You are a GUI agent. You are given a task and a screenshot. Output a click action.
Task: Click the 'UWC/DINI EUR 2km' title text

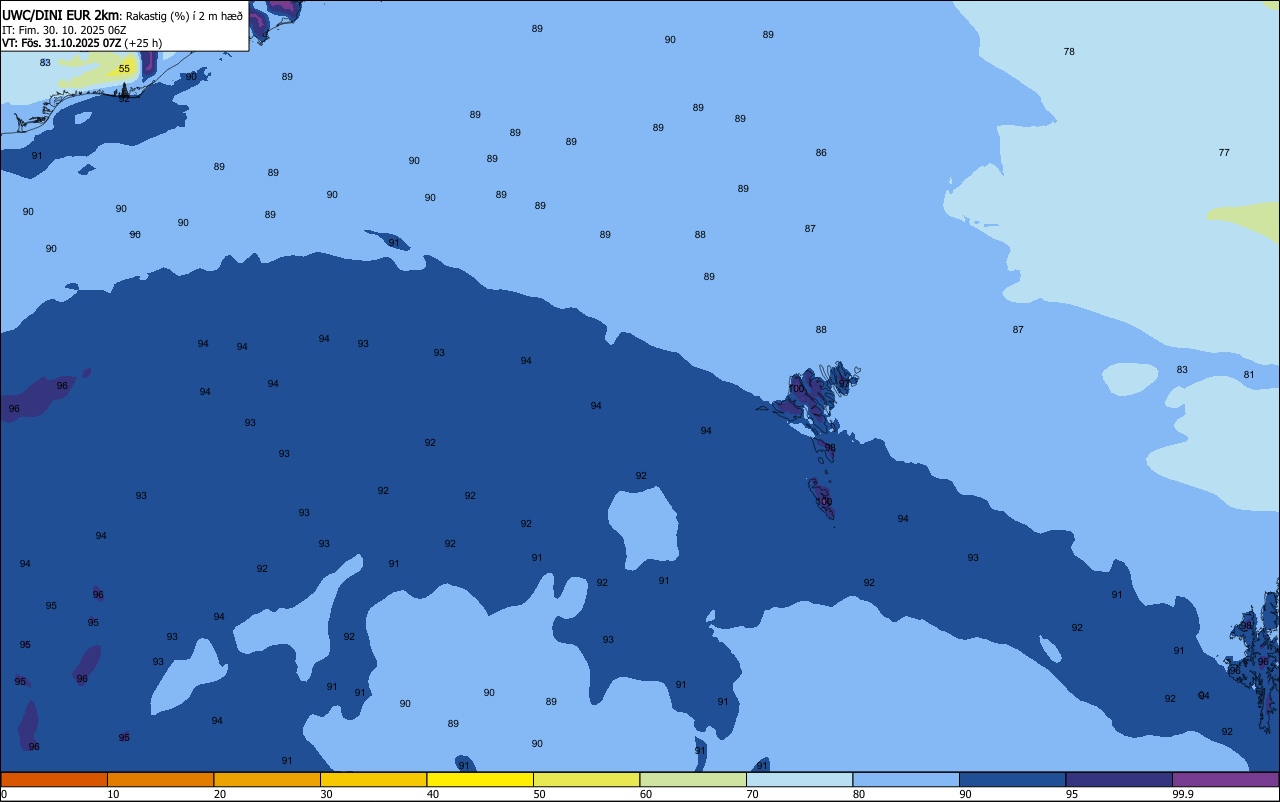(61, 14)
